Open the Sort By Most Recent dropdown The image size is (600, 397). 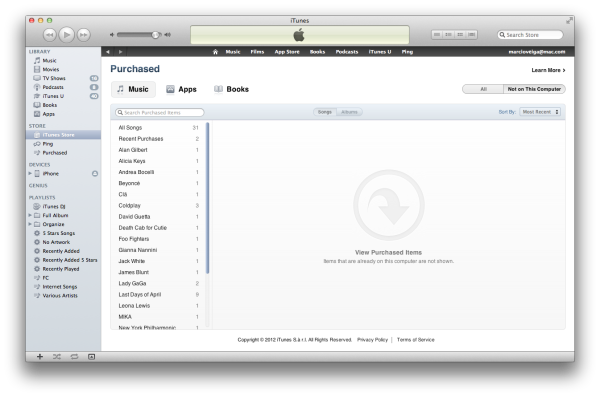tap(540, 112)
